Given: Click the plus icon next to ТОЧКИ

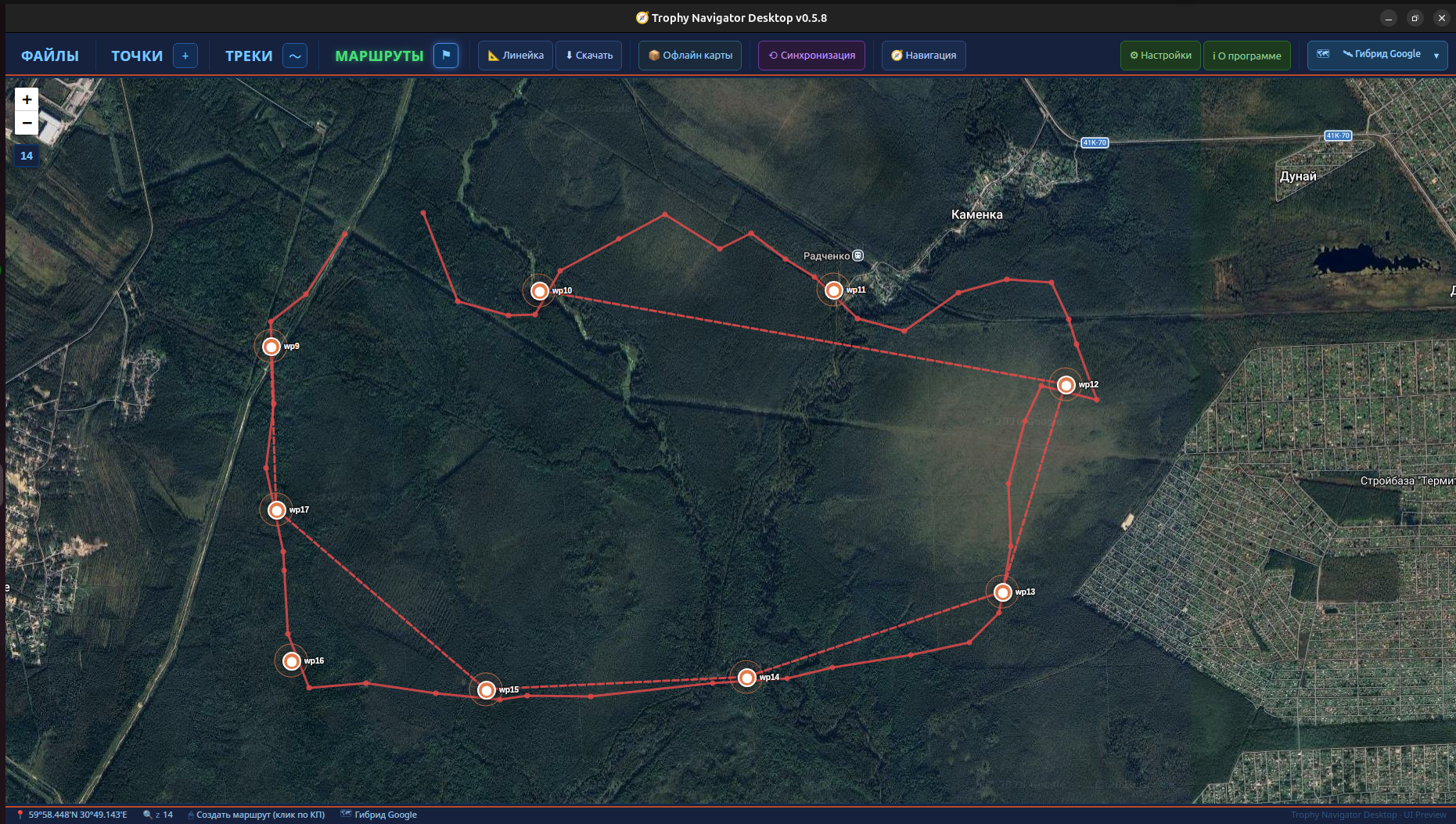Looking at the screenshot, I should pyautogui.click(x=185, y=56).
